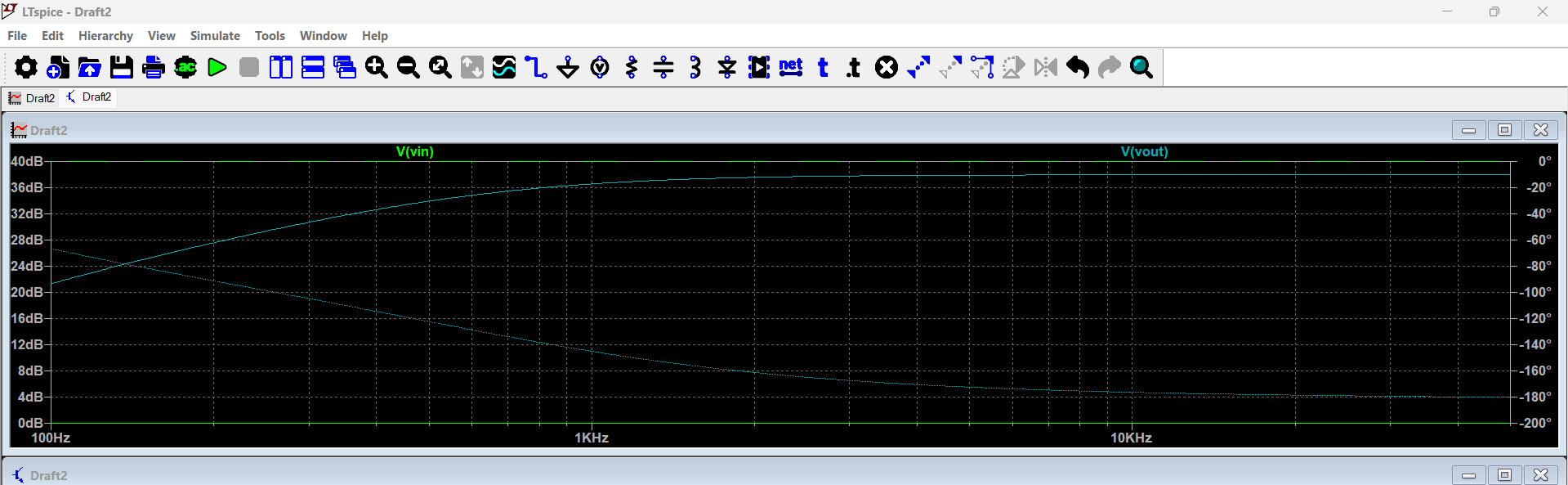
Task: Open the Window menu
Action: [x=324, y=36]
